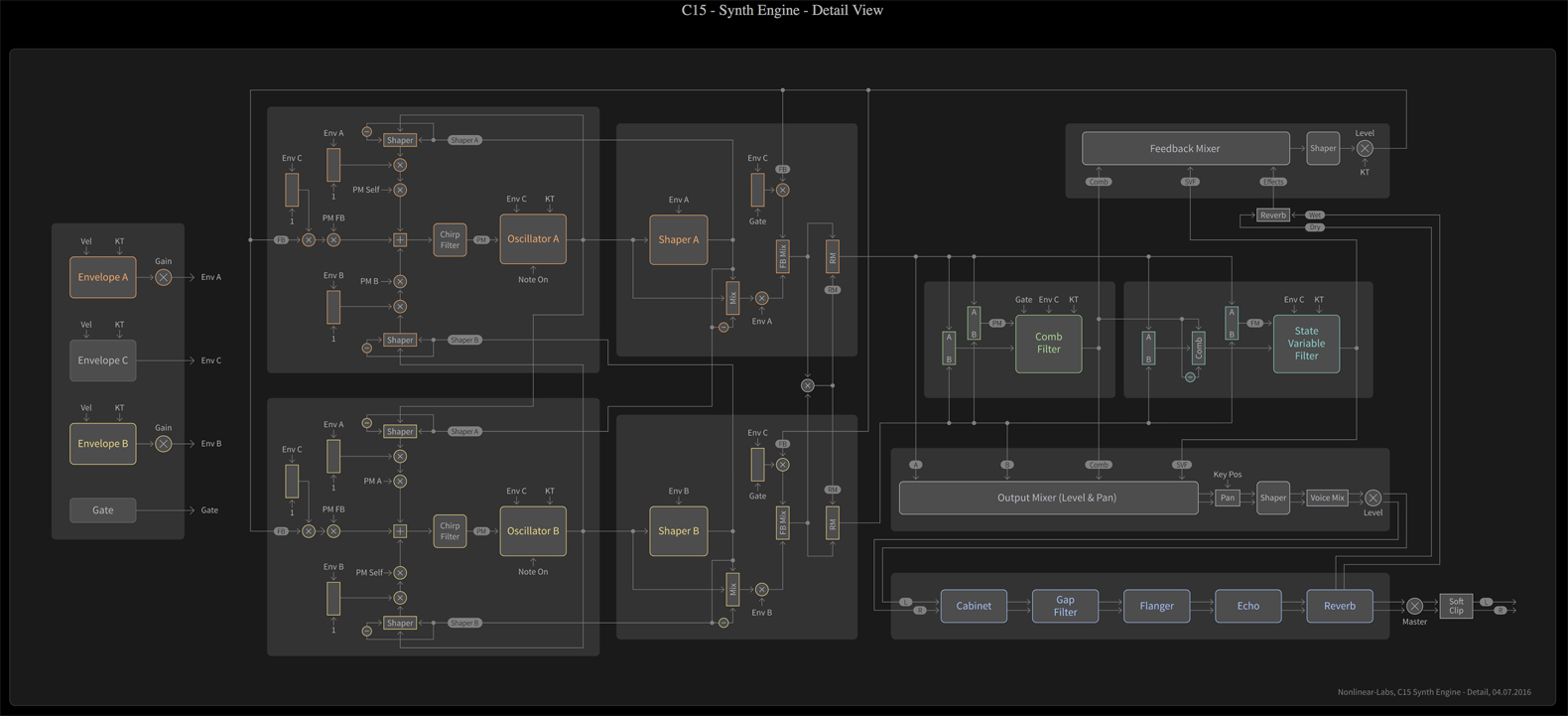This screenshot has width=1568, height=716.
Task: Click the B pill above Output Mixer
Action: pos(1007,465)
